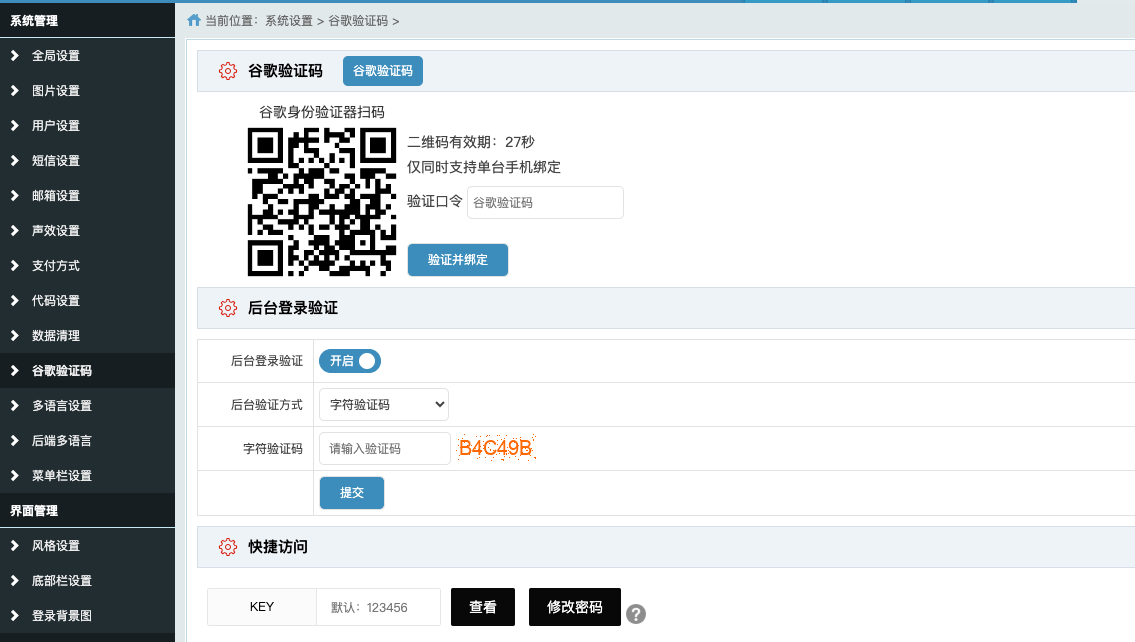Click the 系统管理 sidebar section header
This screenshot has height=642, width=1135.
(x=88, y=20)
